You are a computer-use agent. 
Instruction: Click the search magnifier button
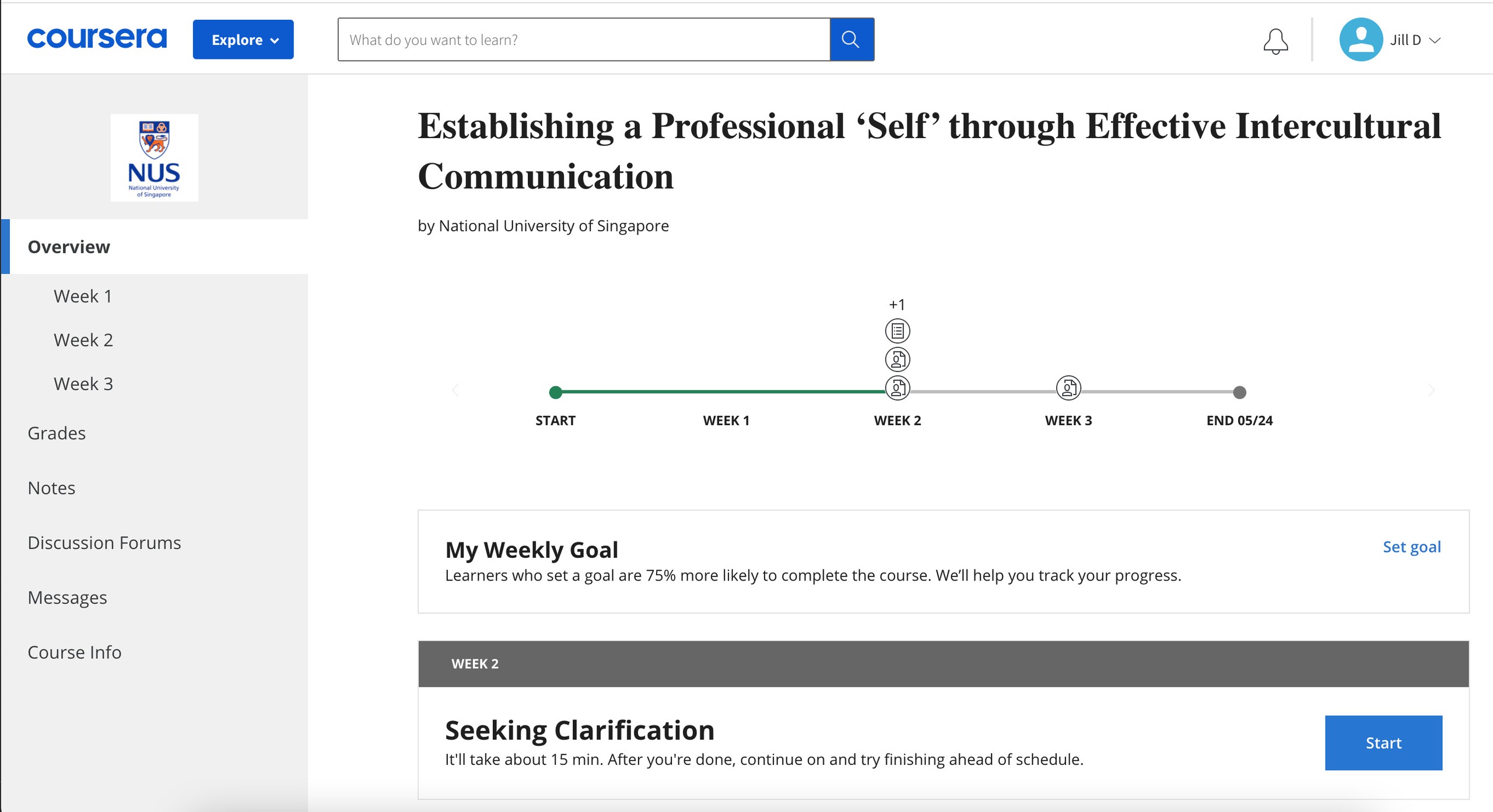pyautogui.click(x=851, y=40)
